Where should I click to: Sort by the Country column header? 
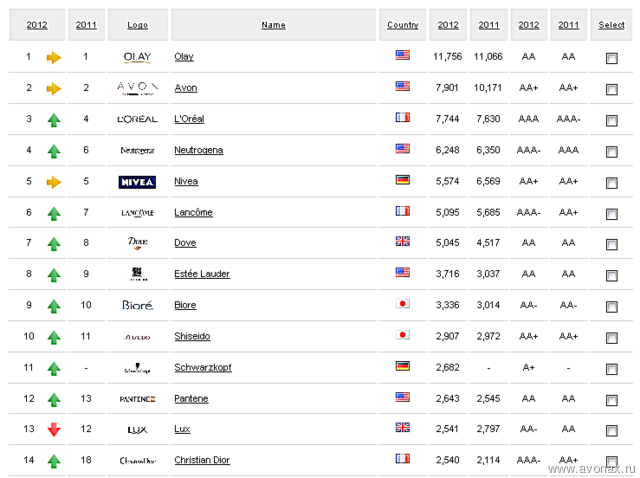[403, 25]
